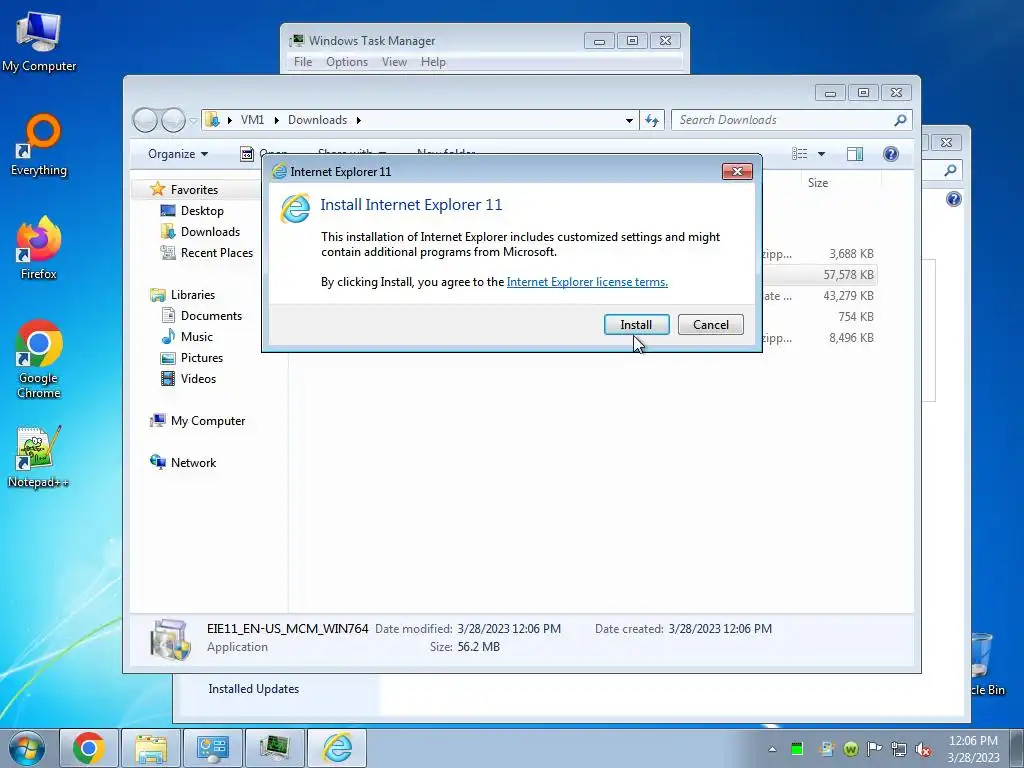1024x768 pixels.
Task: Open the Organize menu in Explorer
Action: pos(178,154)
